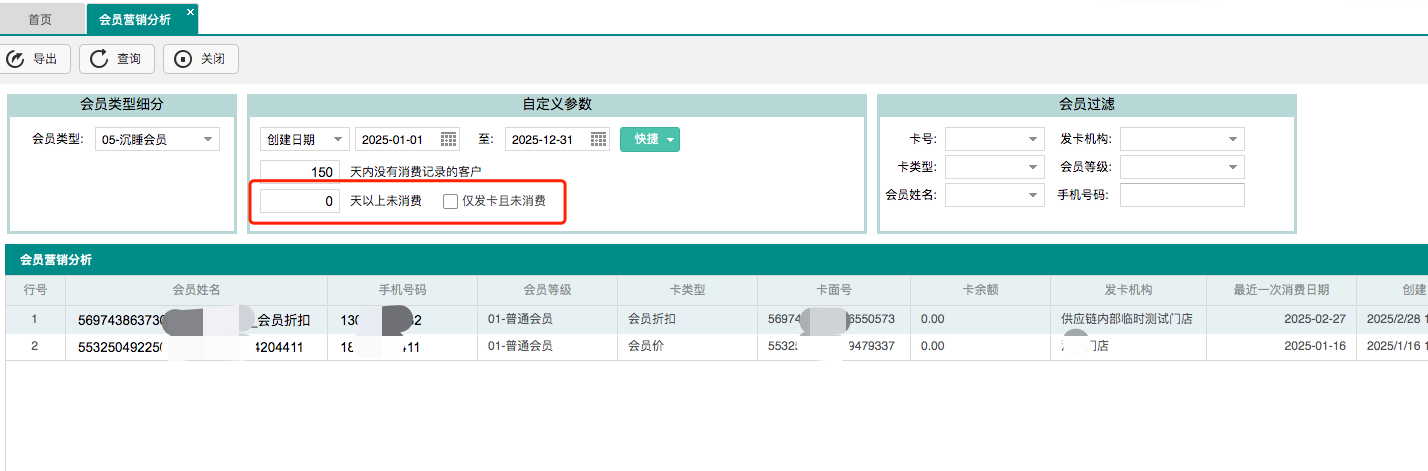Select row 1 cell 会员折扣 card type
The width and height of the screenshot is (1428, 471).
coord(688,320)
